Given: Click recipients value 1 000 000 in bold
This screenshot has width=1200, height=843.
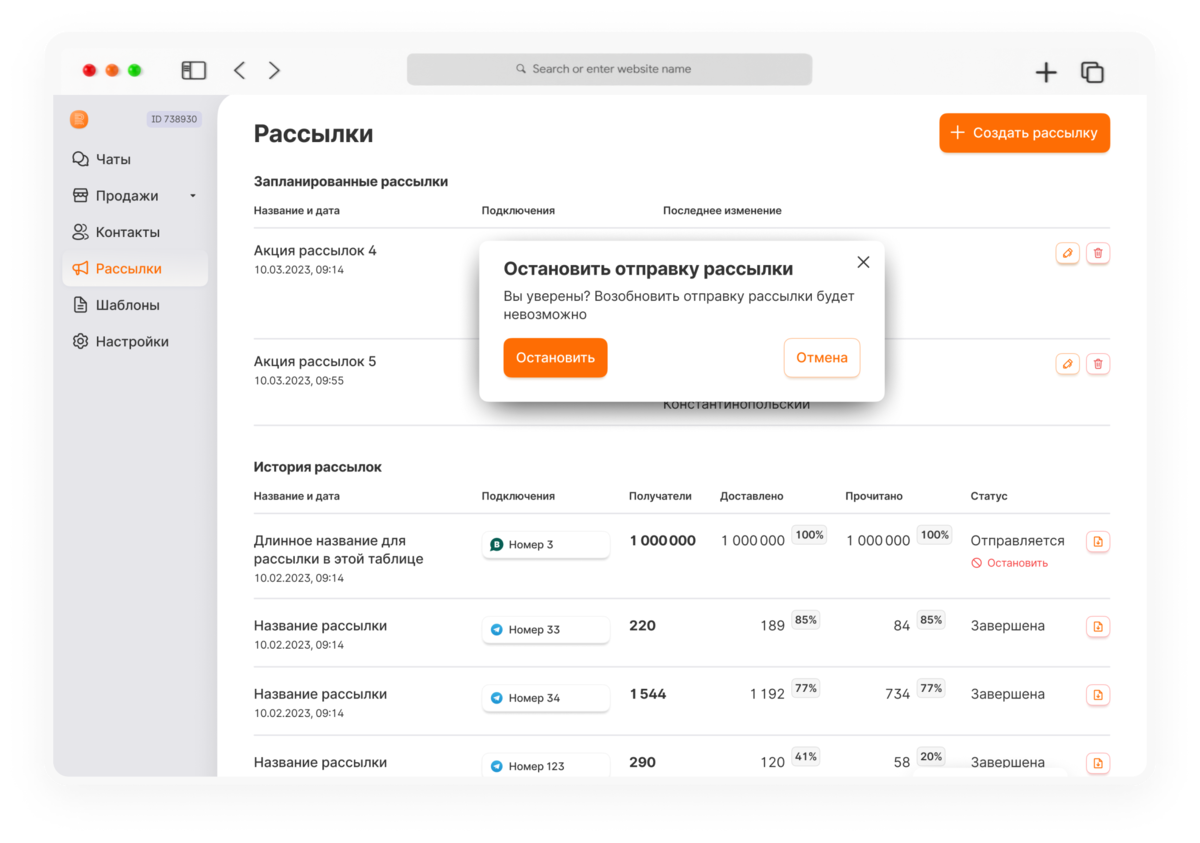Looking at the screenshot, I should coord(662,540).
